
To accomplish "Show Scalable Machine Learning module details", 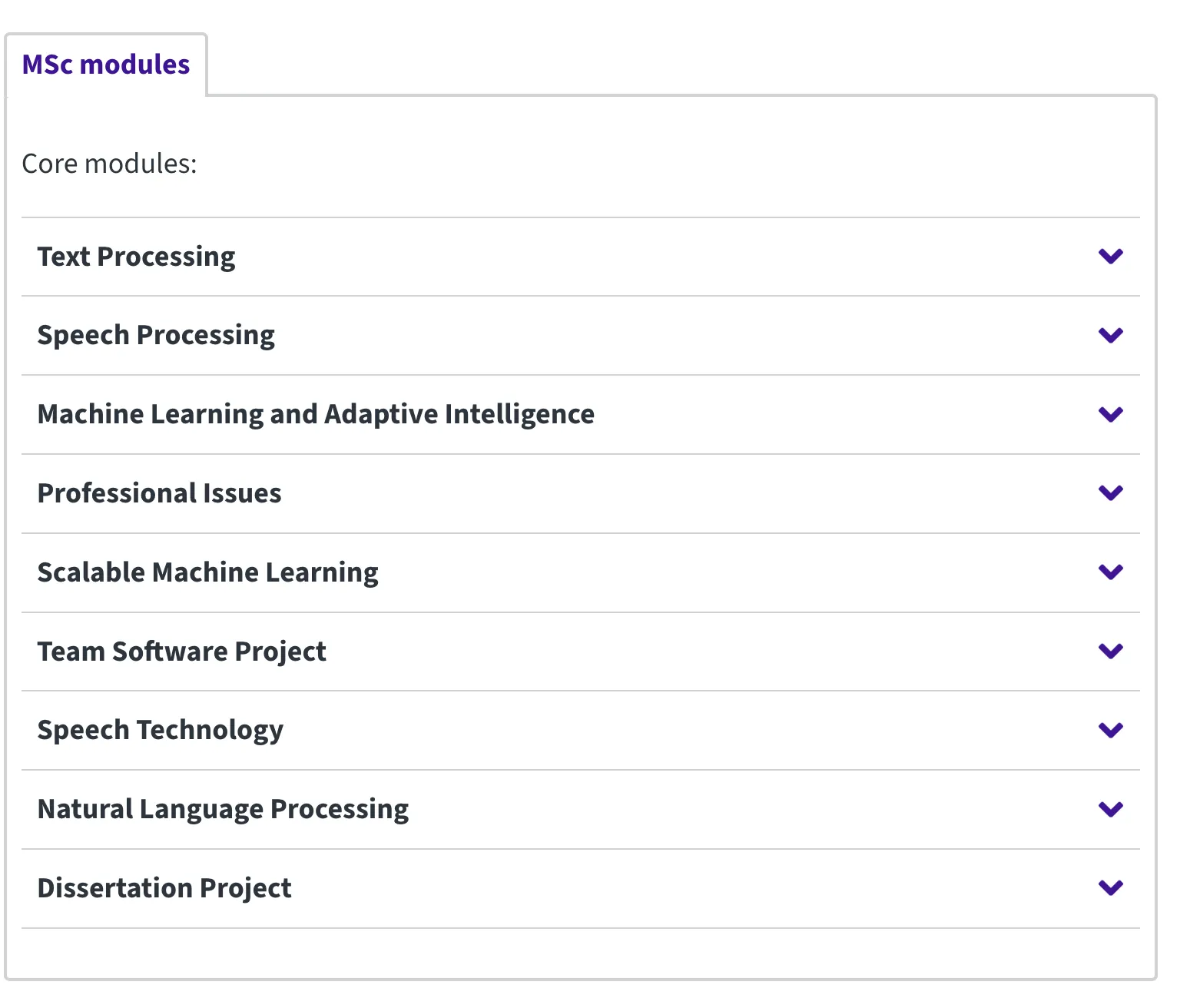I will pos(208,572).
